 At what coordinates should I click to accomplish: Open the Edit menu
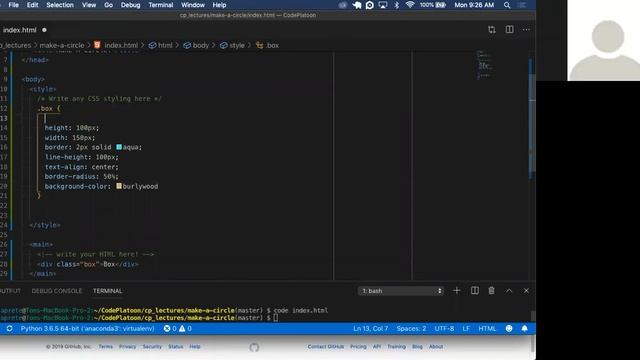(x=32, y=5)
